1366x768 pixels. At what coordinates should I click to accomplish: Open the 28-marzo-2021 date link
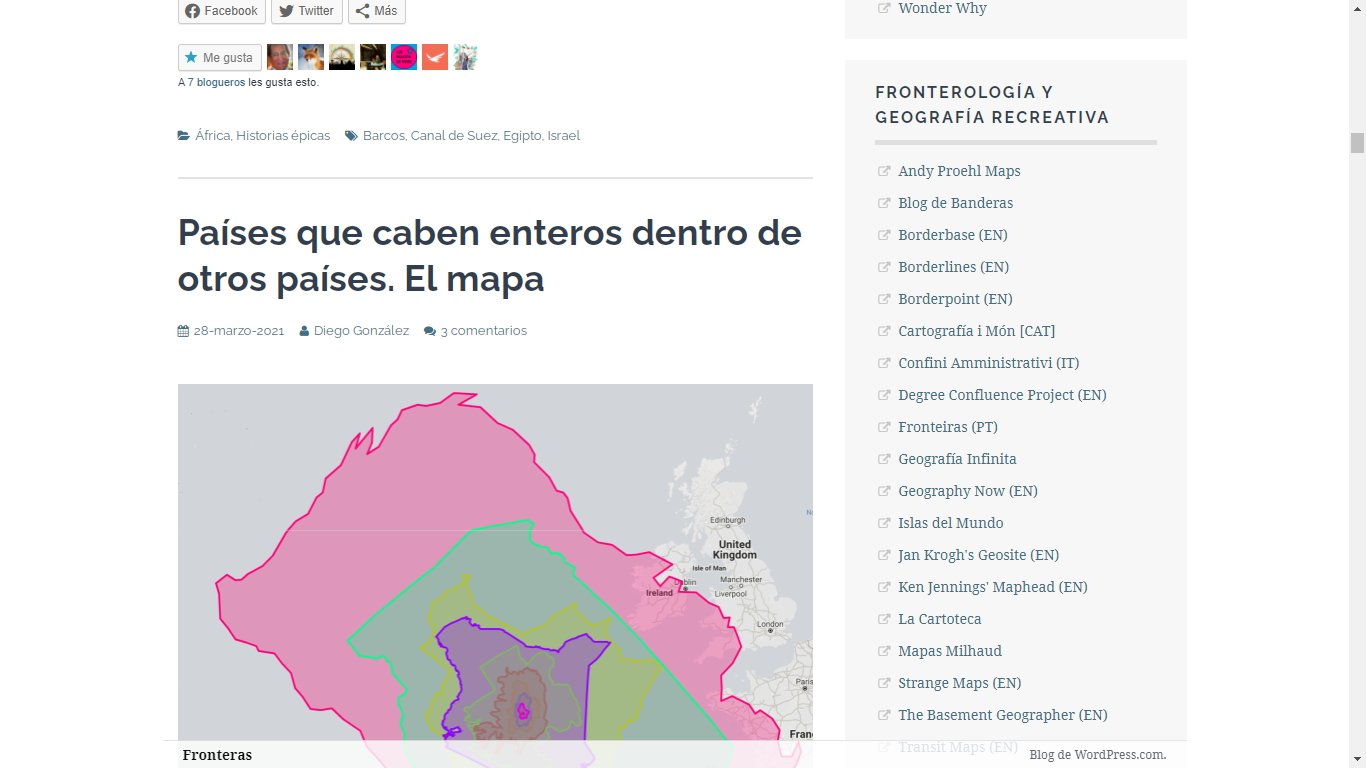[x=239, y=331]
